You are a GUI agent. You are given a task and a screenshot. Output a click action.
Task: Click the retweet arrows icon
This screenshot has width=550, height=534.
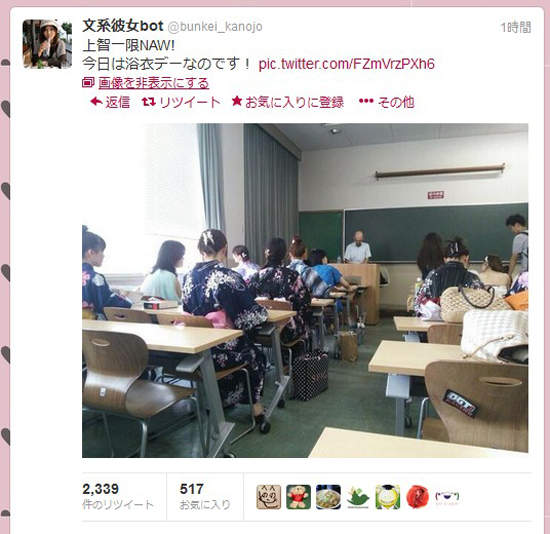click(x=148, y=102)
